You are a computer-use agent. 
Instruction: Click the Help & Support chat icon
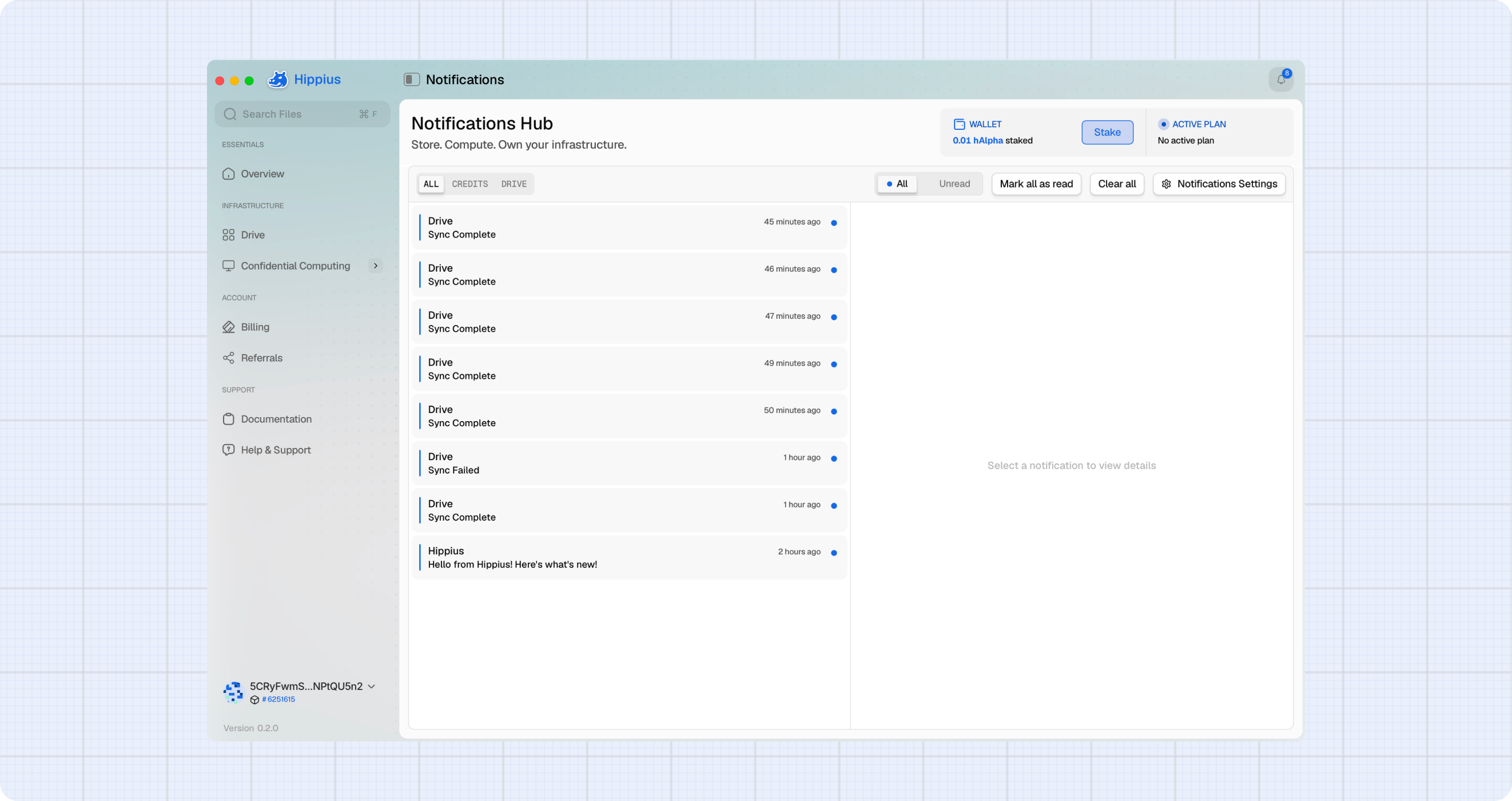pos(228,450)
